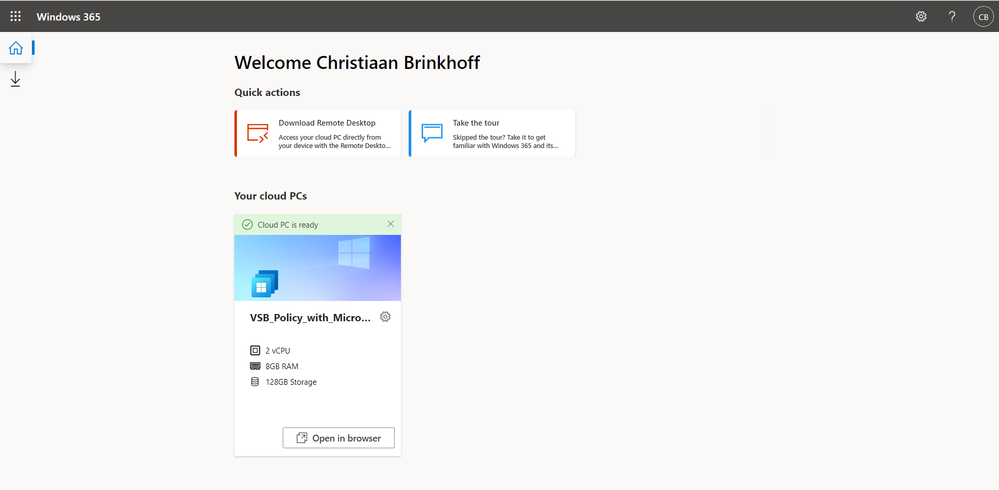Open the Downloads icon in the sidebar
Image resolution: width=999 pixels, height=490 pixels.
[16, 79]
